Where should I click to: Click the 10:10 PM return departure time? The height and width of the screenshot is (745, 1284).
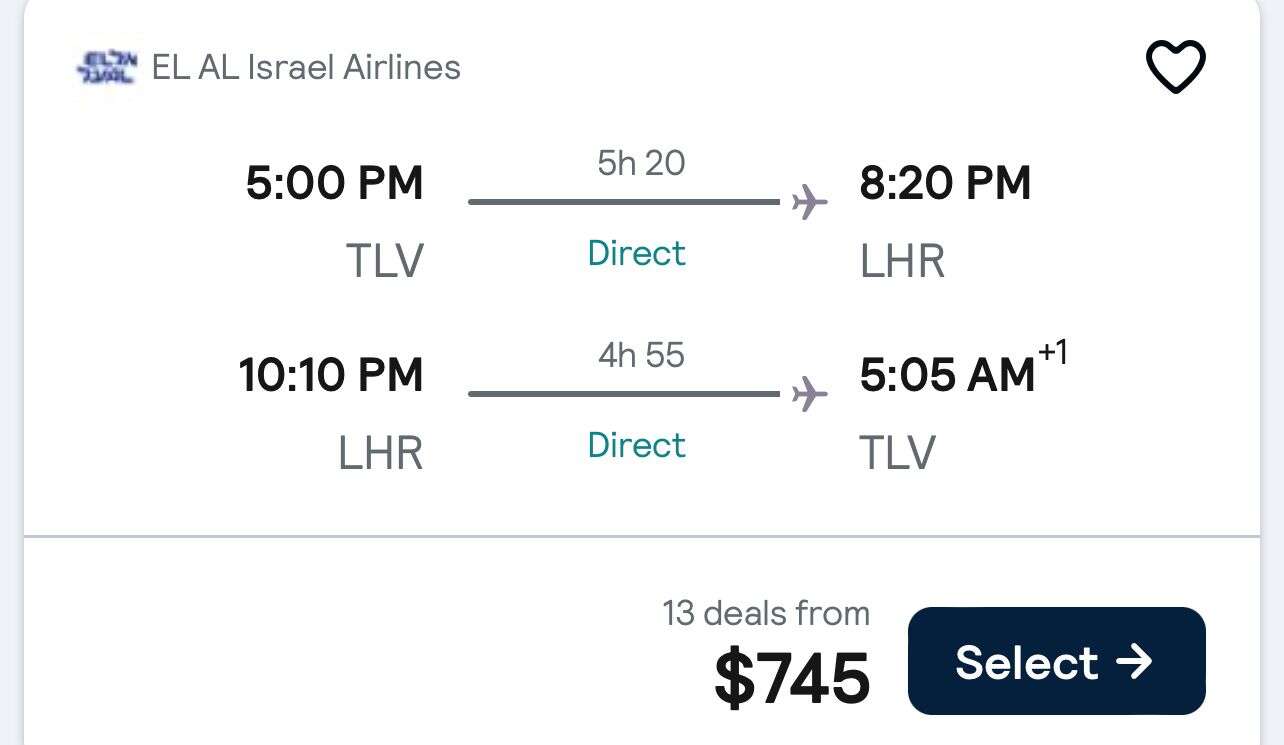(x=331, y=375)
